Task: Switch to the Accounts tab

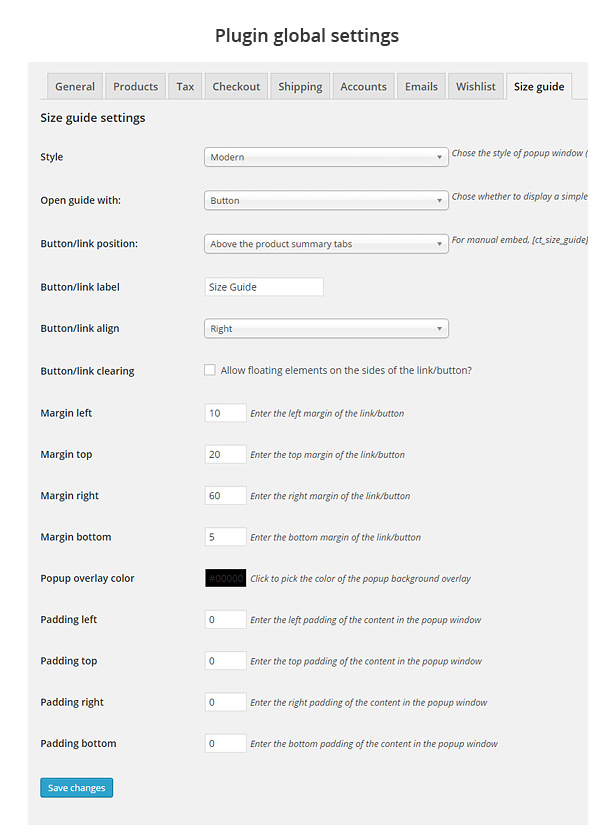Action: (363, 87)
